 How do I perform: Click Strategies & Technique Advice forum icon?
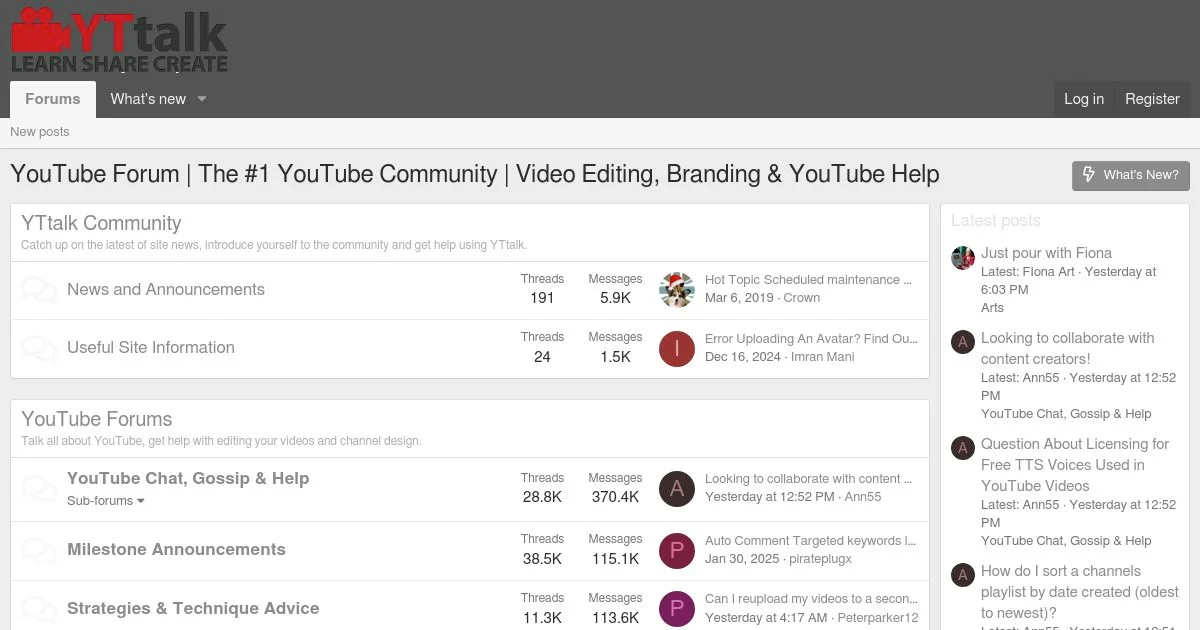(x=39, y=609)
